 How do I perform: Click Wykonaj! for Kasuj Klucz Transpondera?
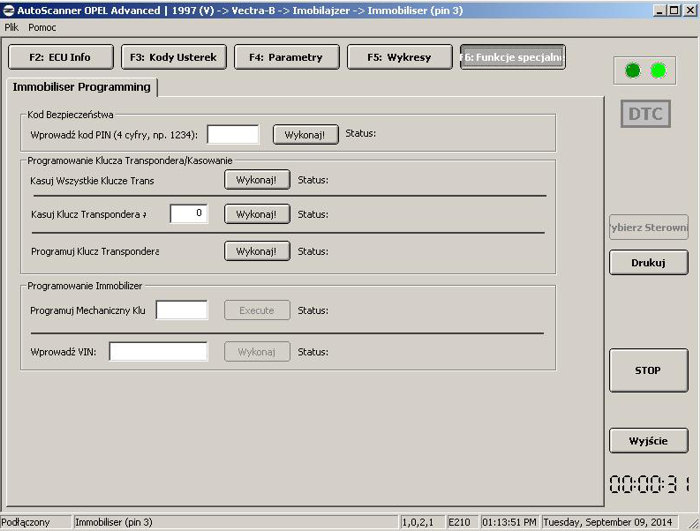click(257, 214)
